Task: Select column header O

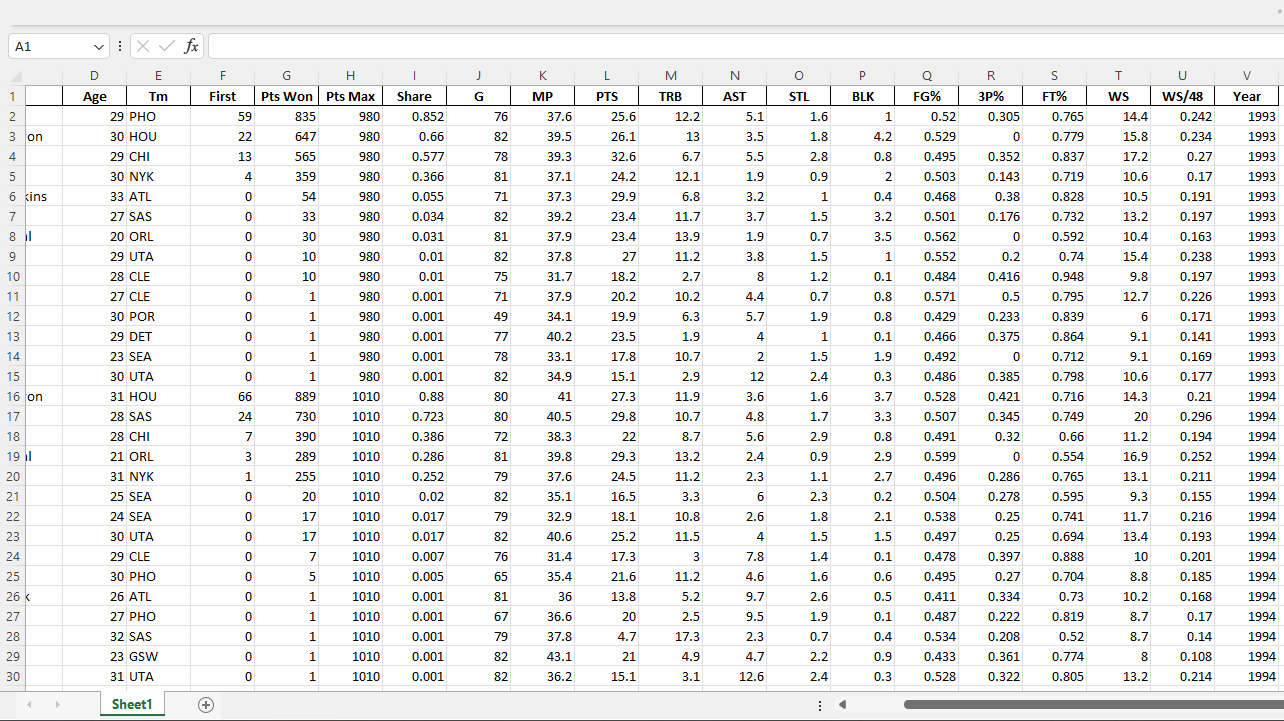Action: tap(798, 76)
